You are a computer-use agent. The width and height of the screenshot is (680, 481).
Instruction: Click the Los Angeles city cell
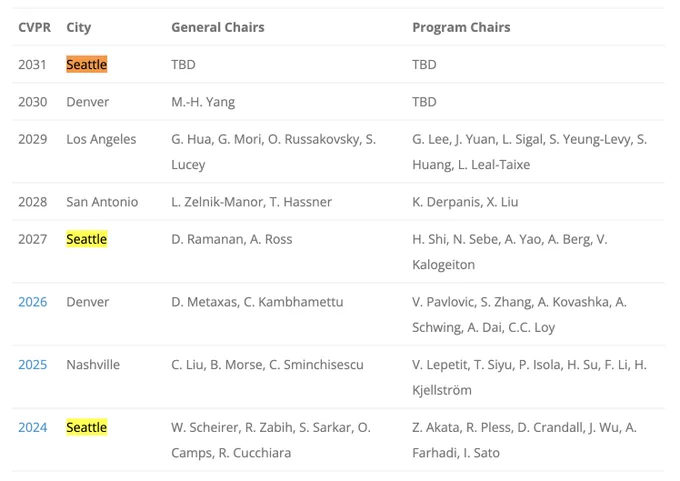click(101, 139)
